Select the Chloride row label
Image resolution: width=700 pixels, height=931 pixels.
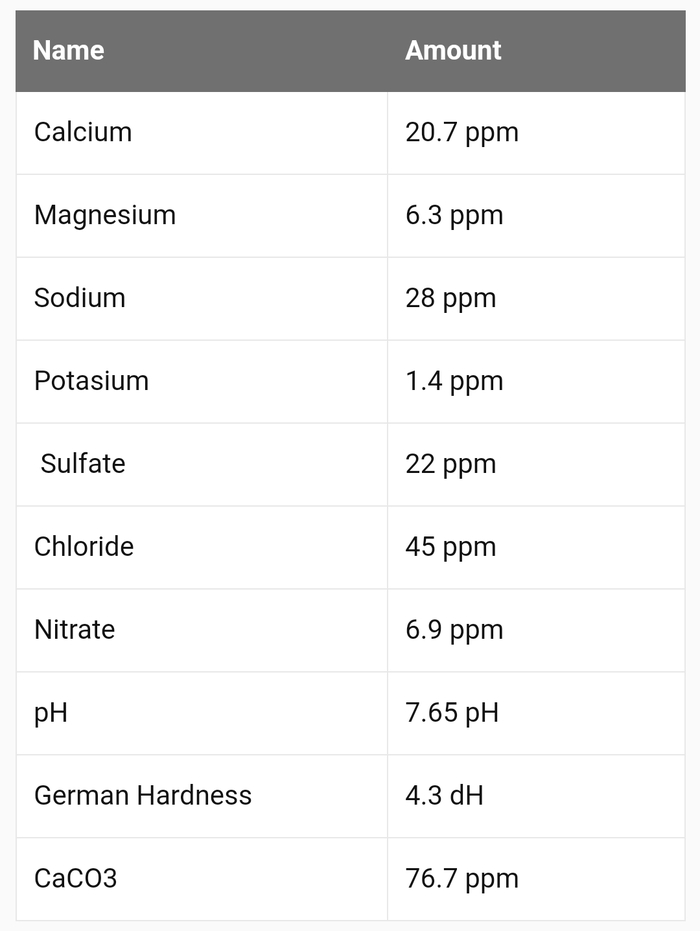click(x=84, y=547)
